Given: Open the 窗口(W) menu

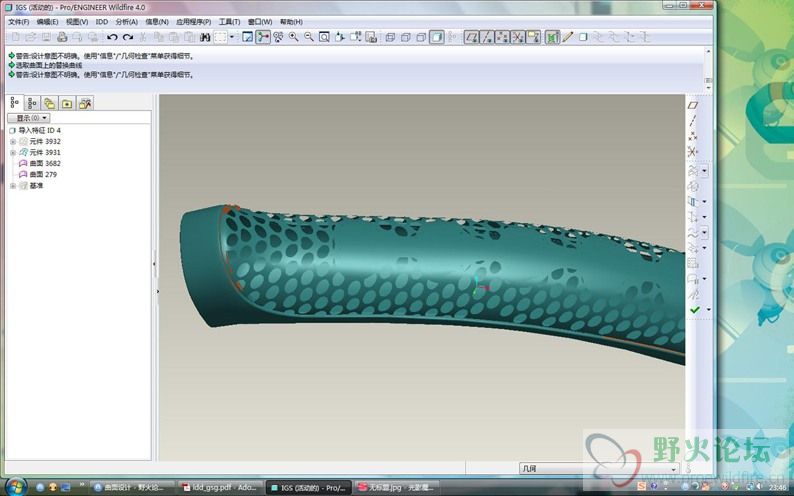Looking at the screenshot, I should [260, 22].
